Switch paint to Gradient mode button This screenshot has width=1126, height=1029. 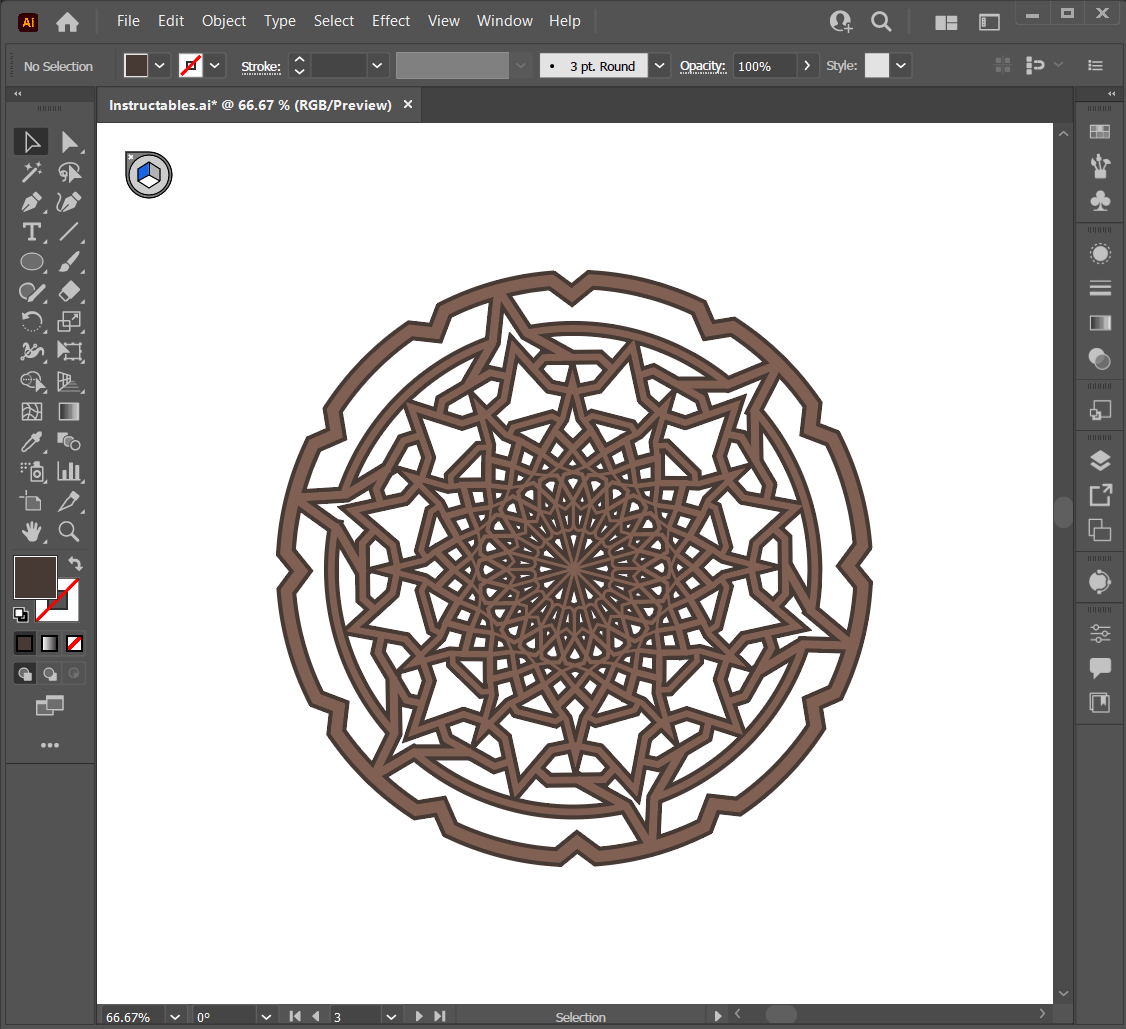click(x=49, y=643)
